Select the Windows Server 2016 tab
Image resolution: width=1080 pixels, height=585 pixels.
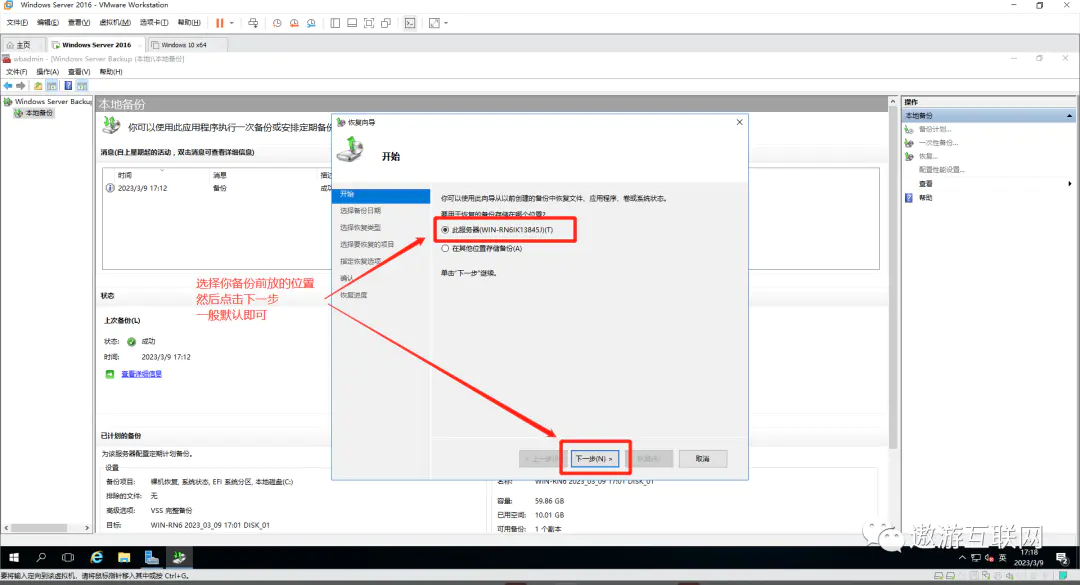point(96,45)
